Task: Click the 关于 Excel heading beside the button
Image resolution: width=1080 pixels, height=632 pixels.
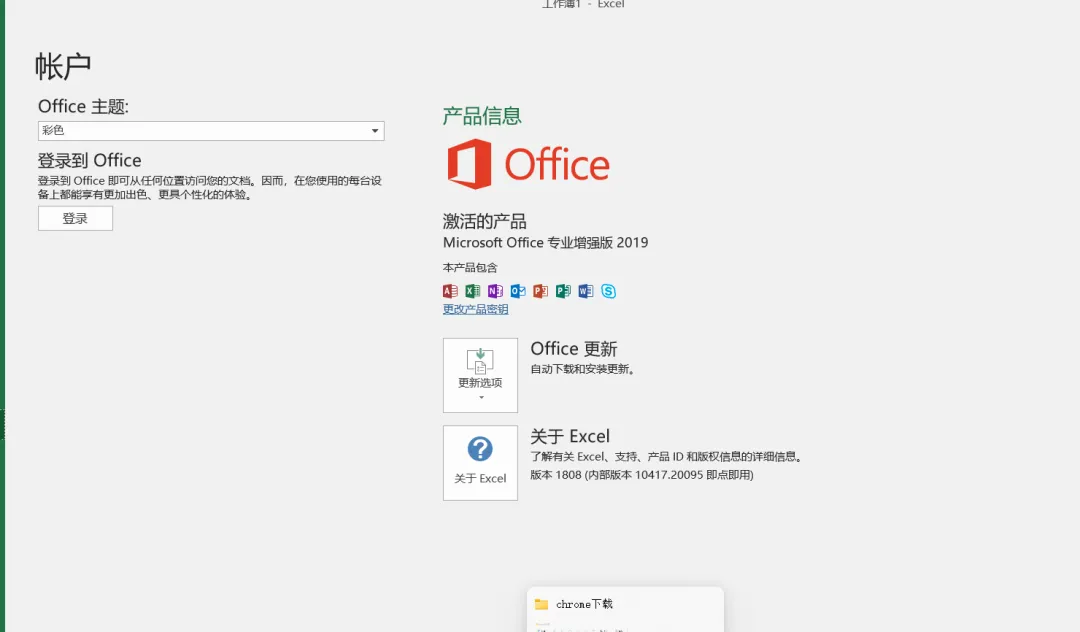Action: 570,436
